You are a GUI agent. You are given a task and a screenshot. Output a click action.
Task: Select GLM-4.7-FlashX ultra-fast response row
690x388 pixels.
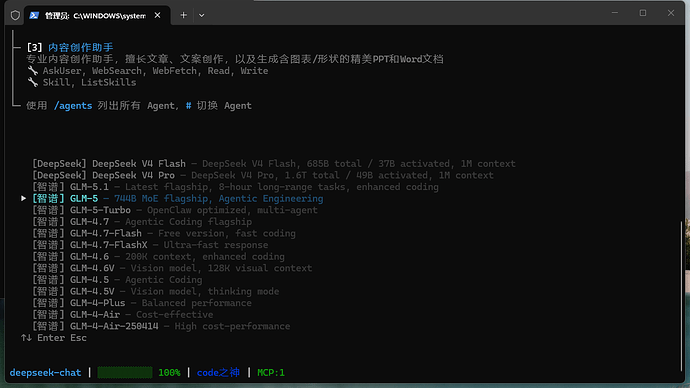[x=150, y=245]
